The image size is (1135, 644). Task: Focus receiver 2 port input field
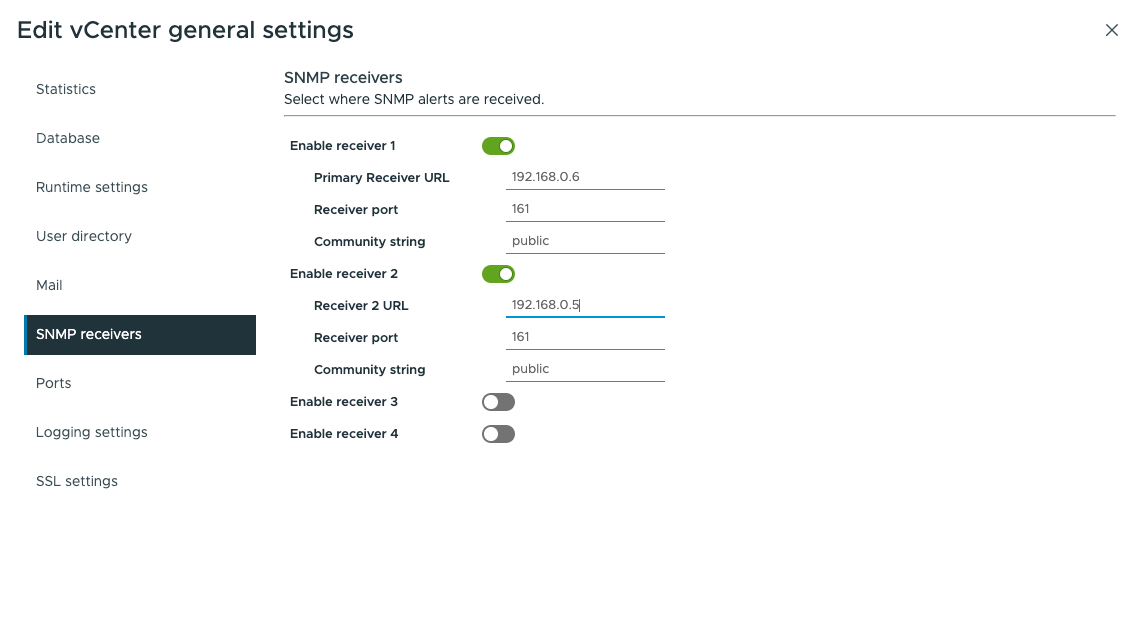pos(585,337)
